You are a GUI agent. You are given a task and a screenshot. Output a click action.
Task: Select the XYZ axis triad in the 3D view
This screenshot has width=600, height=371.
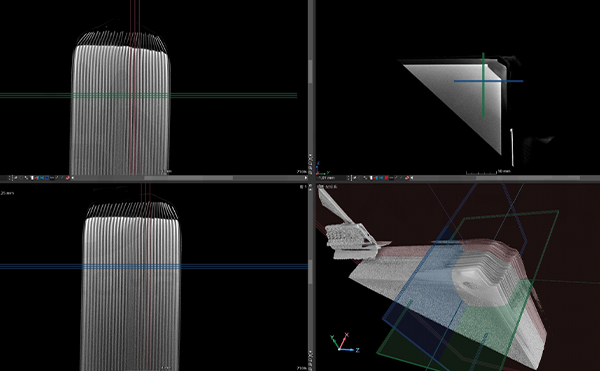tap(344, 343)
